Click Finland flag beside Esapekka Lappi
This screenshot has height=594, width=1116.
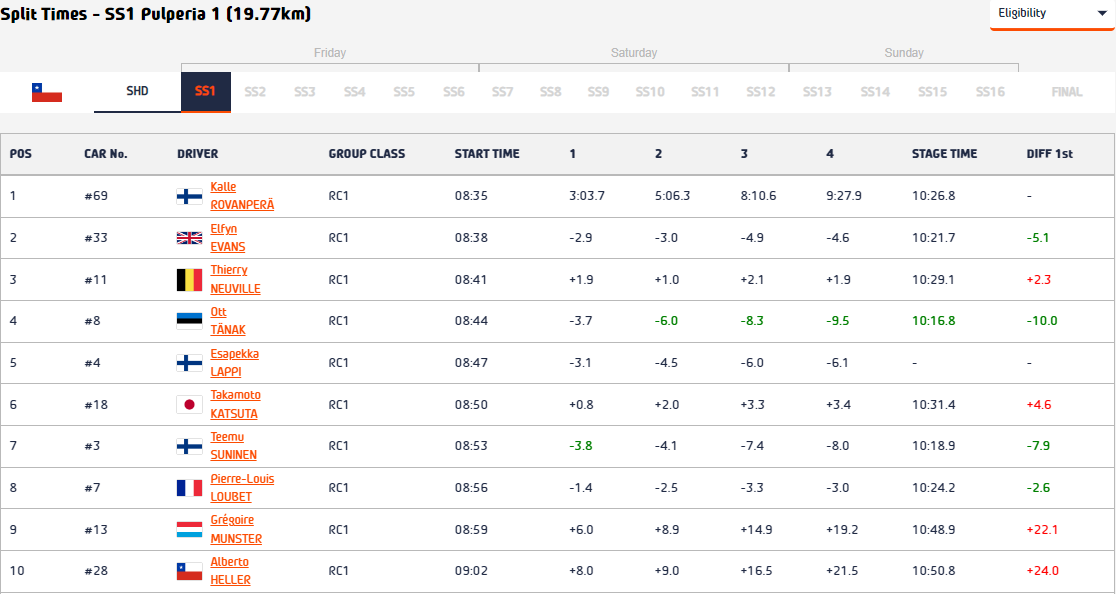[189, 363]
